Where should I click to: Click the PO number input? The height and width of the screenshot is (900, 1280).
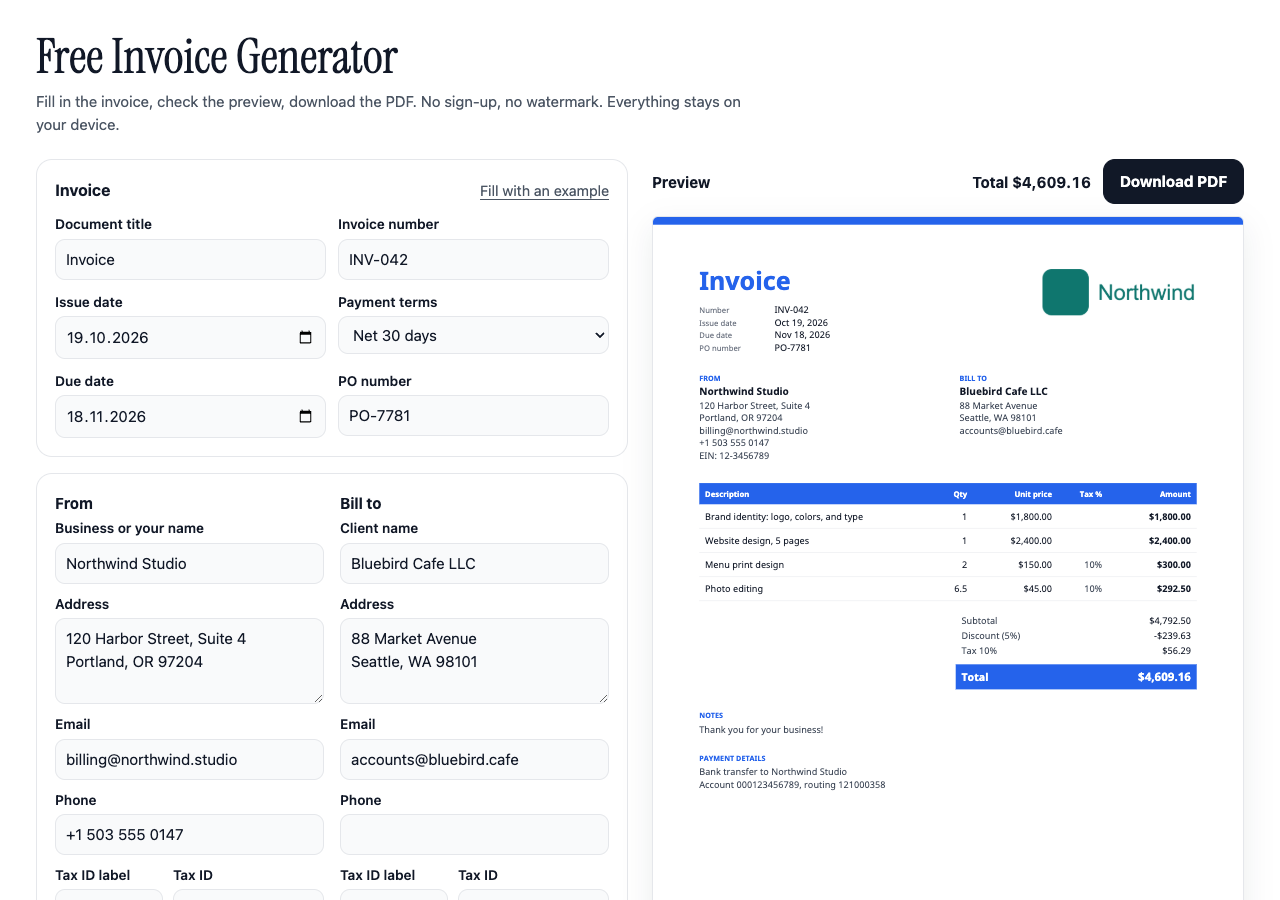[473, 416]
